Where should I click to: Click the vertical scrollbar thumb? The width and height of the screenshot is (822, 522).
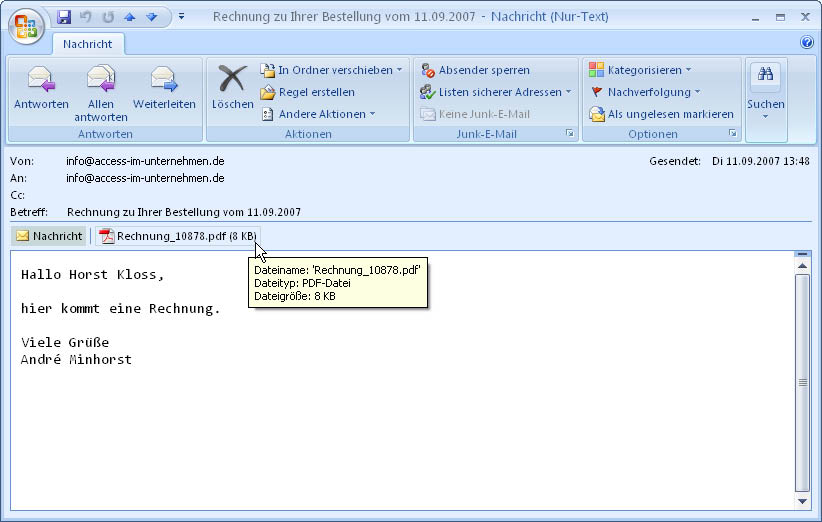802,383
